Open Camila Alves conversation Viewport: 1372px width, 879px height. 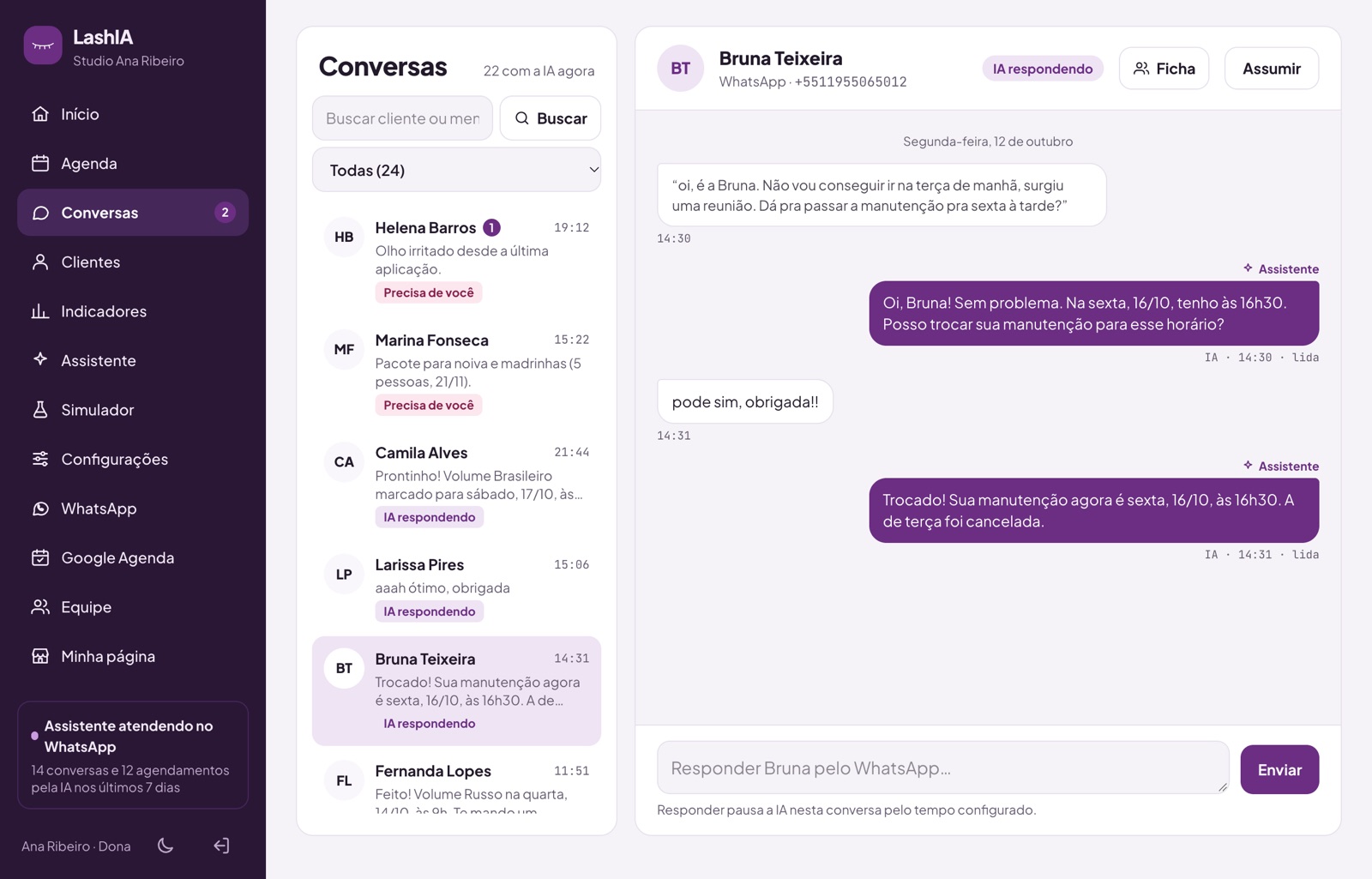[457, 484]
